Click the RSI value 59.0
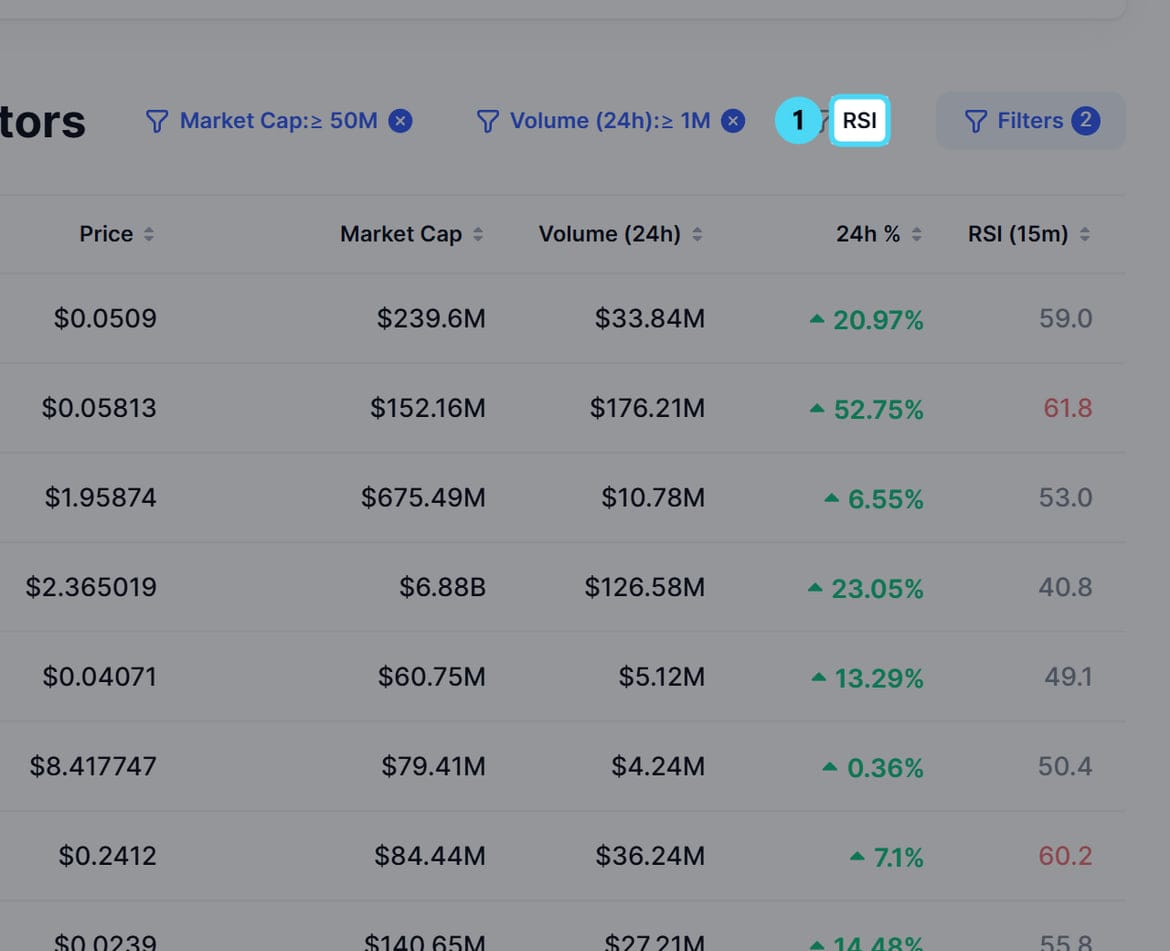Viewport: 1170px width, 951px height. tap(1066, 318)
